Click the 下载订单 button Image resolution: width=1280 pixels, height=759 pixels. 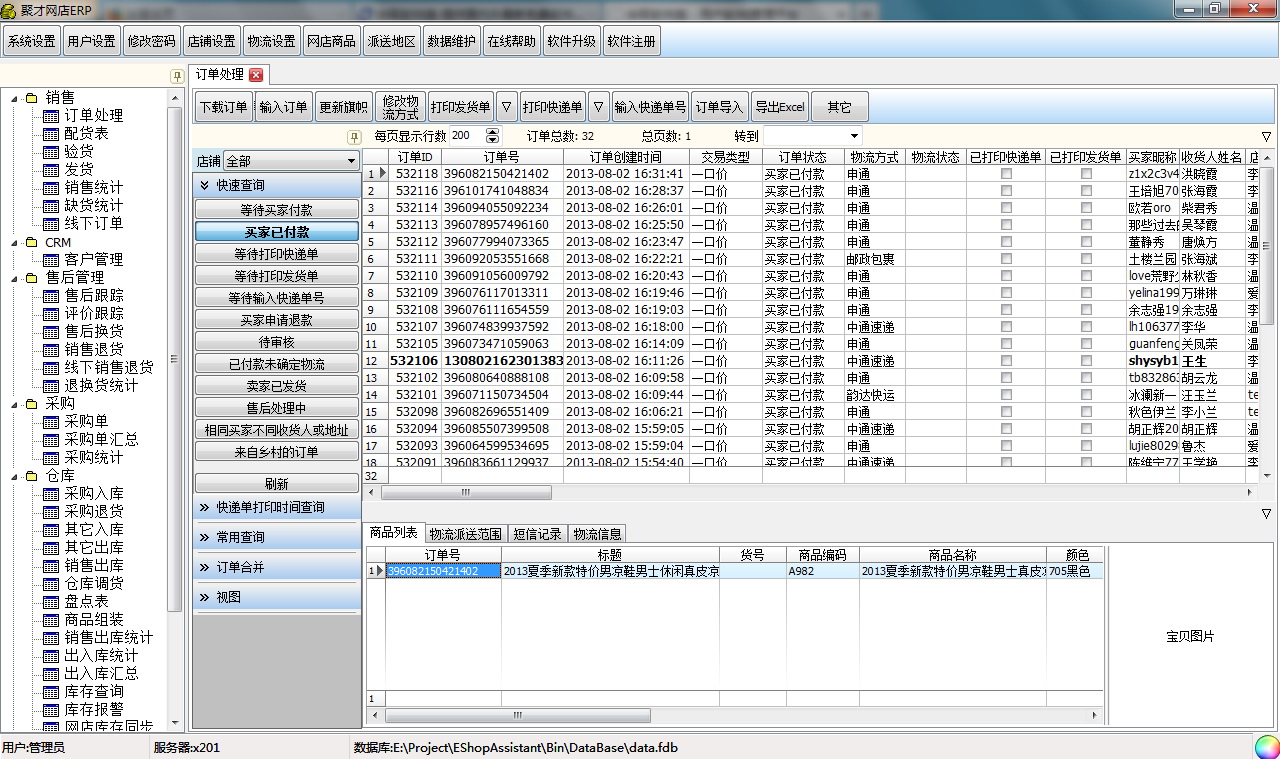pos(223,107)
